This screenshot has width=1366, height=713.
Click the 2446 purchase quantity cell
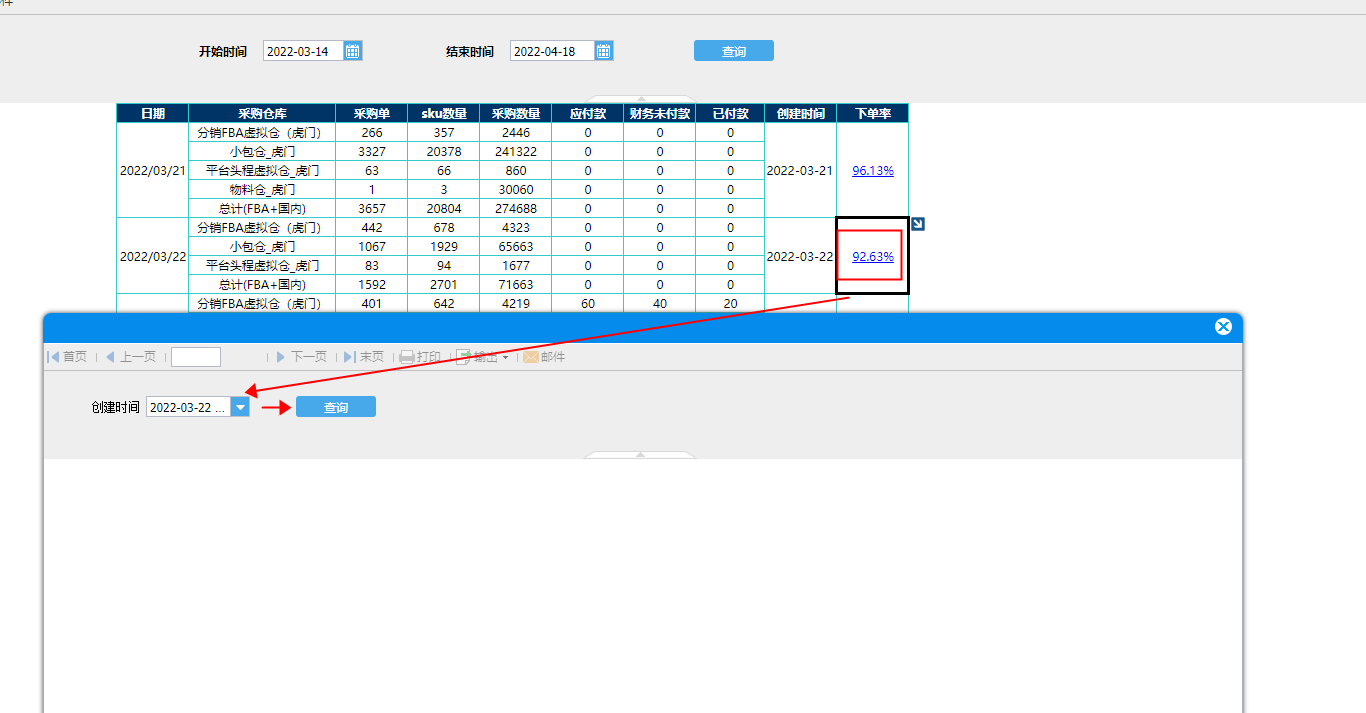pos(516,133)
